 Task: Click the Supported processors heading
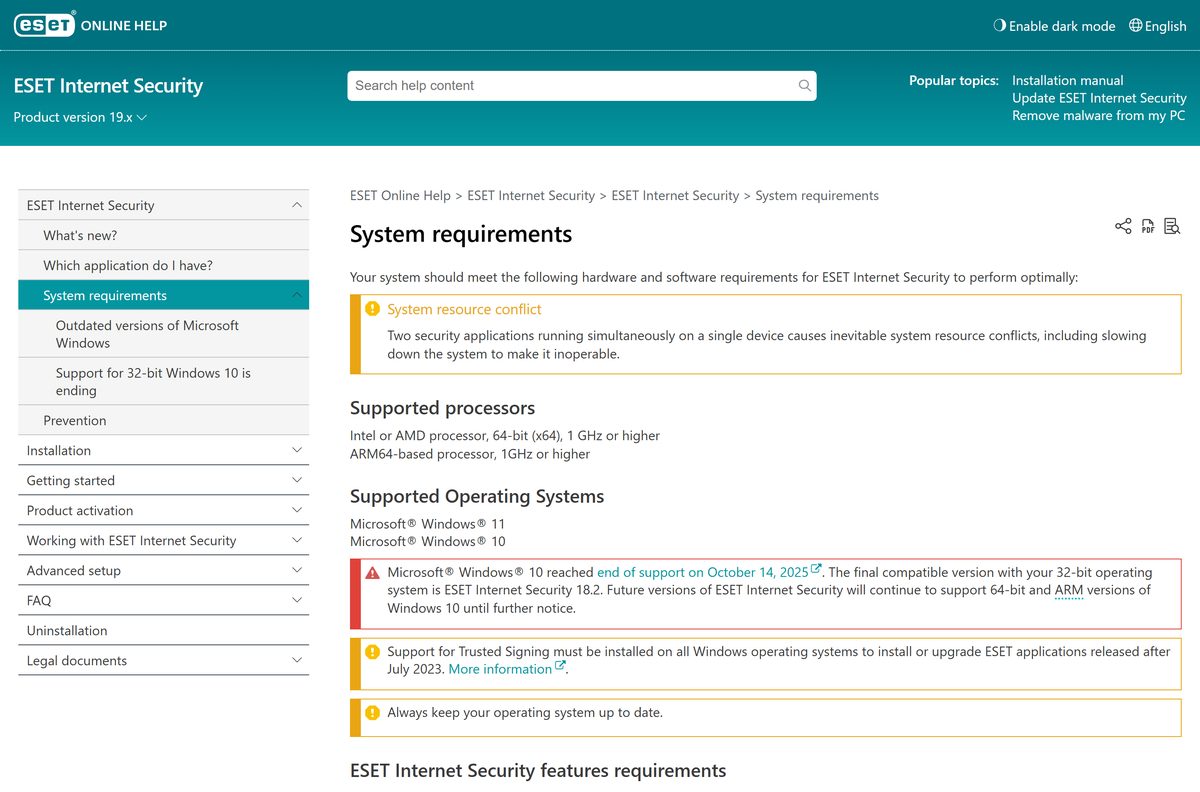click(x=442, y=408)
